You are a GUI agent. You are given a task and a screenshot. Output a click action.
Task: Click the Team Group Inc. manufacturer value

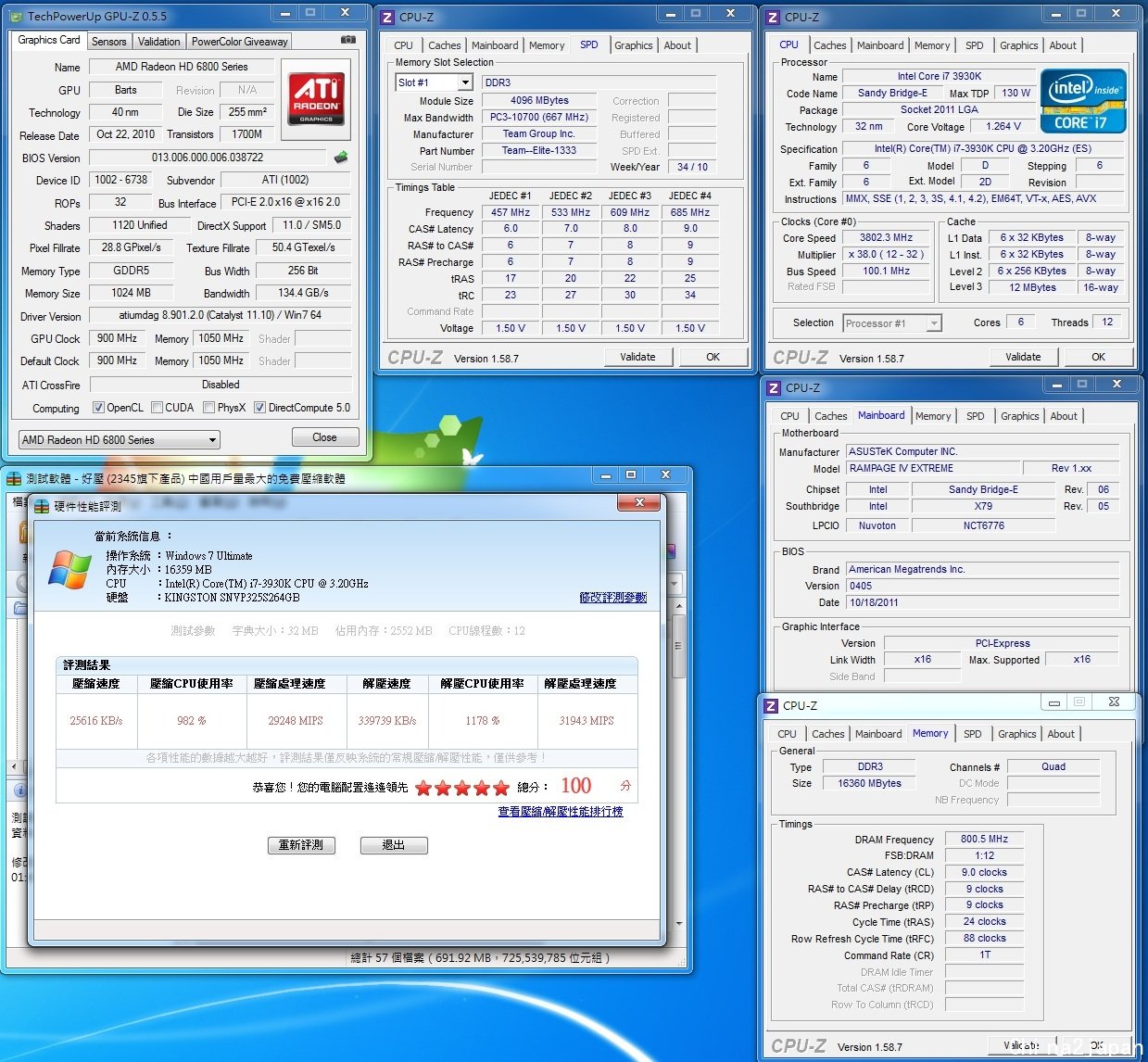539,133
